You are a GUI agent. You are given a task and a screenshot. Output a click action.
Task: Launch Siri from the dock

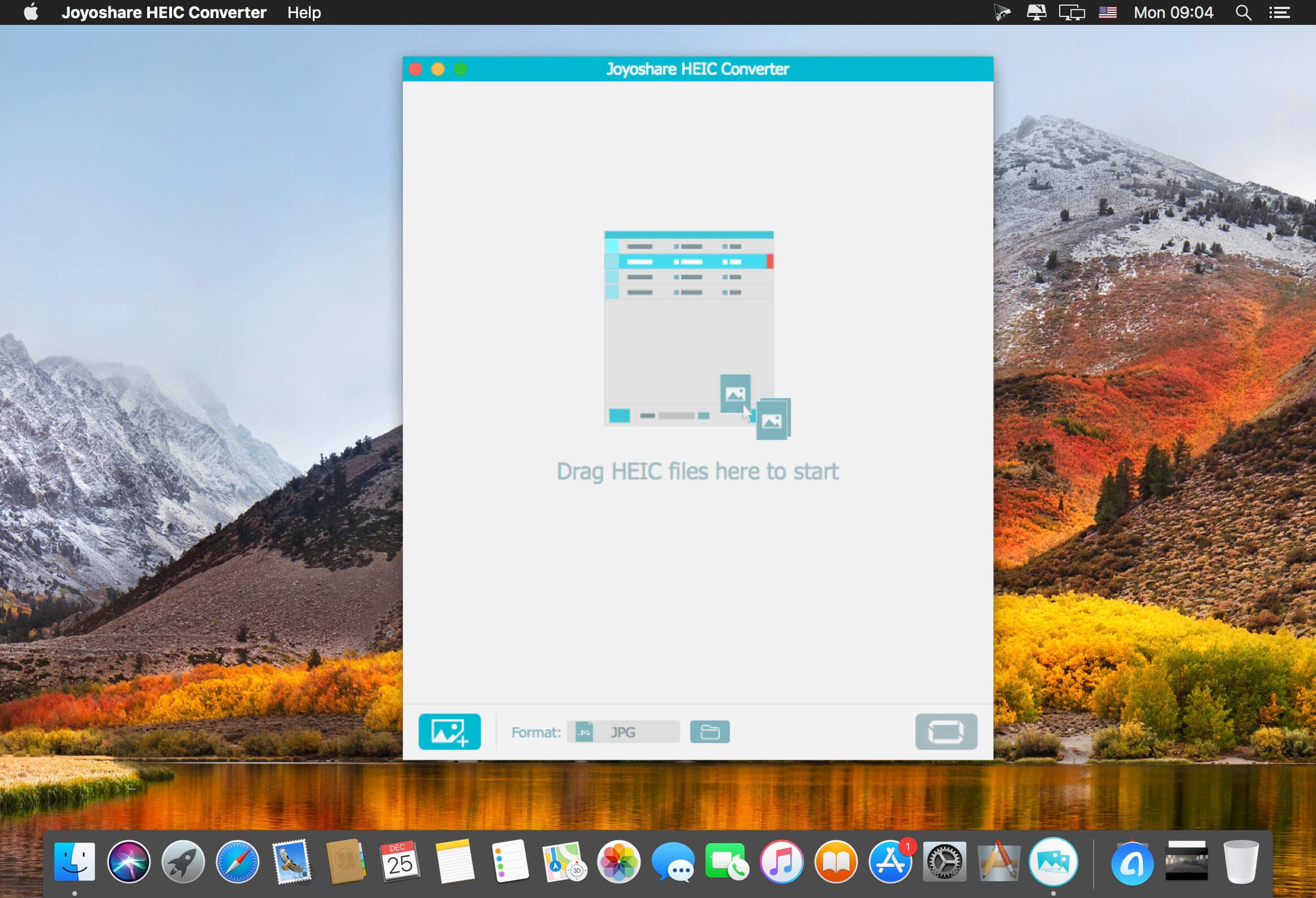128,862
